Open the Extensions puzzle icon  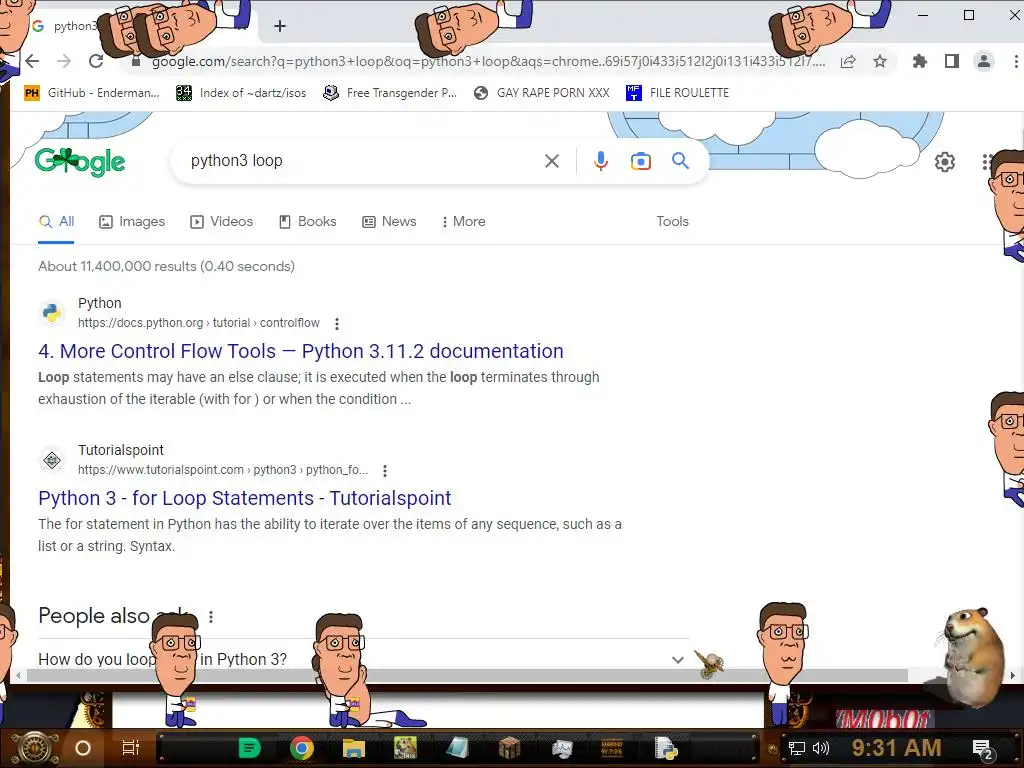tap(920, 61)
